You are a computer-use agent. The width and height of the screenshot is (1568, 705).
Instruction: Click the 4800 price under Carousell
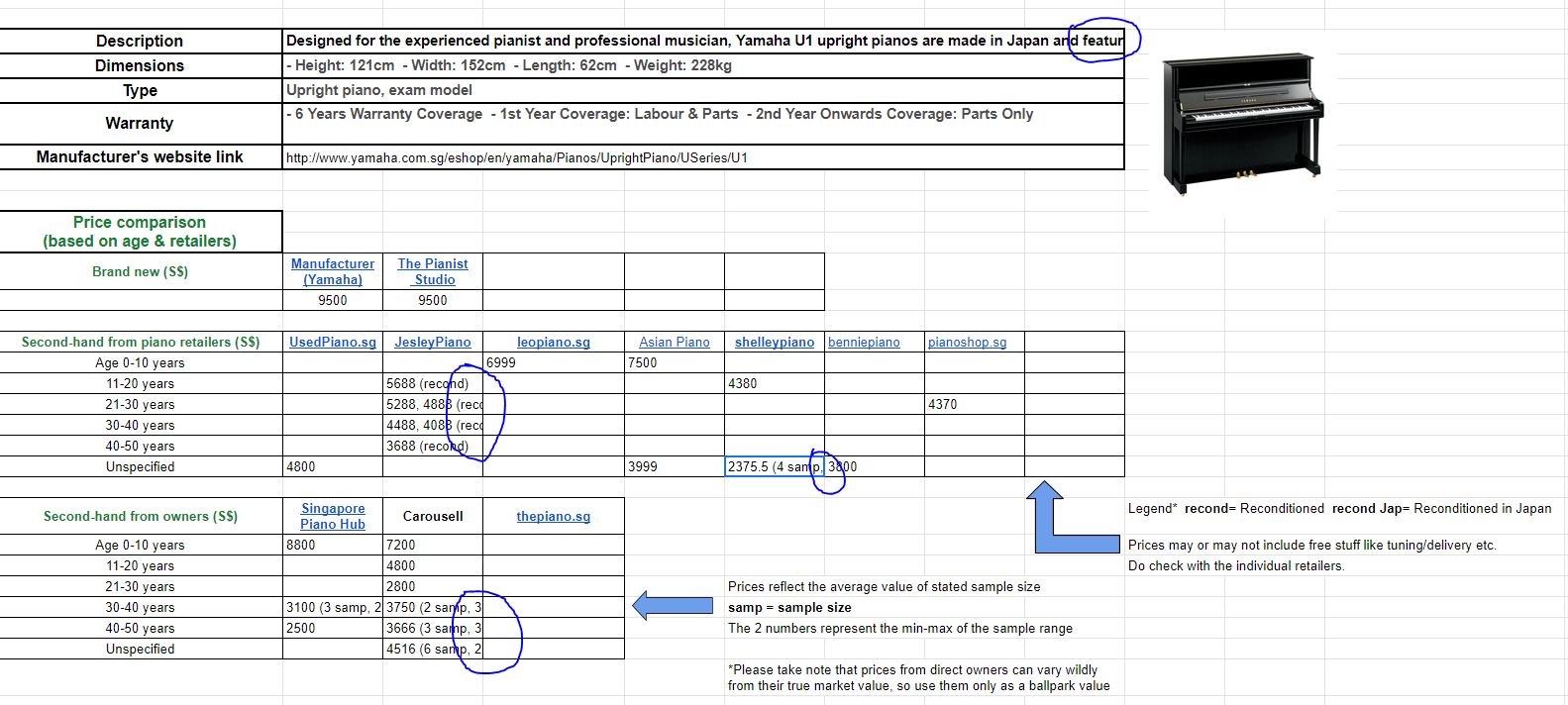point(433,565)
